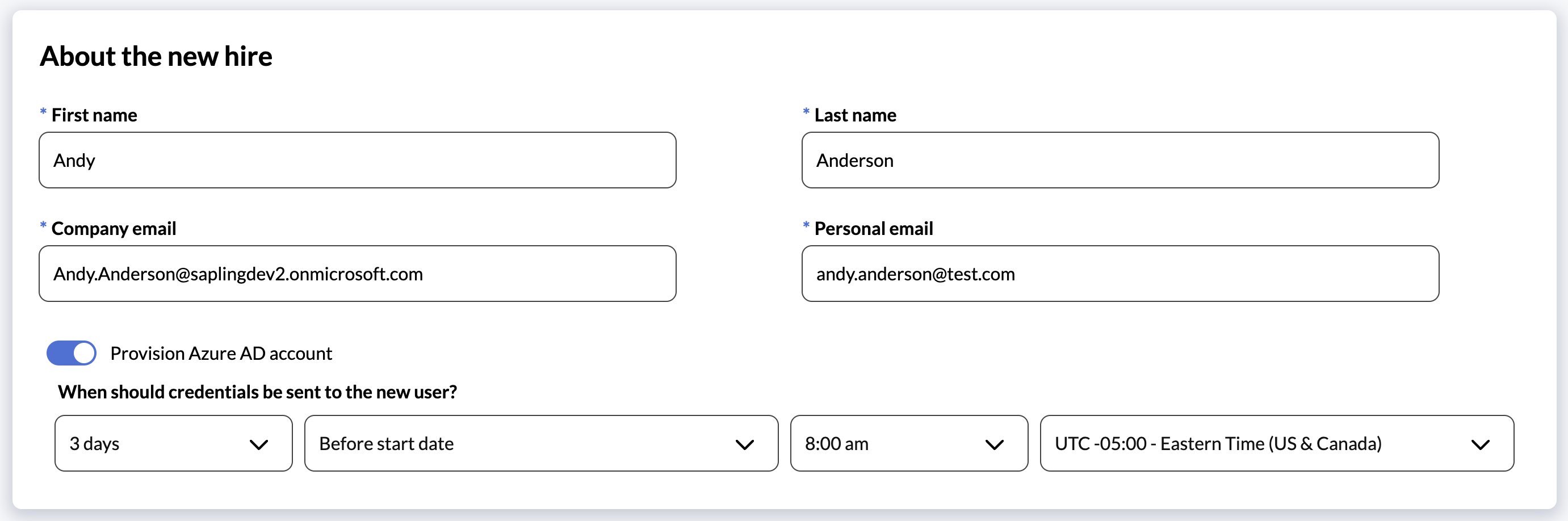Expand the Before start date dropdown
This screenshot has height=521, width=1568.
540,443
